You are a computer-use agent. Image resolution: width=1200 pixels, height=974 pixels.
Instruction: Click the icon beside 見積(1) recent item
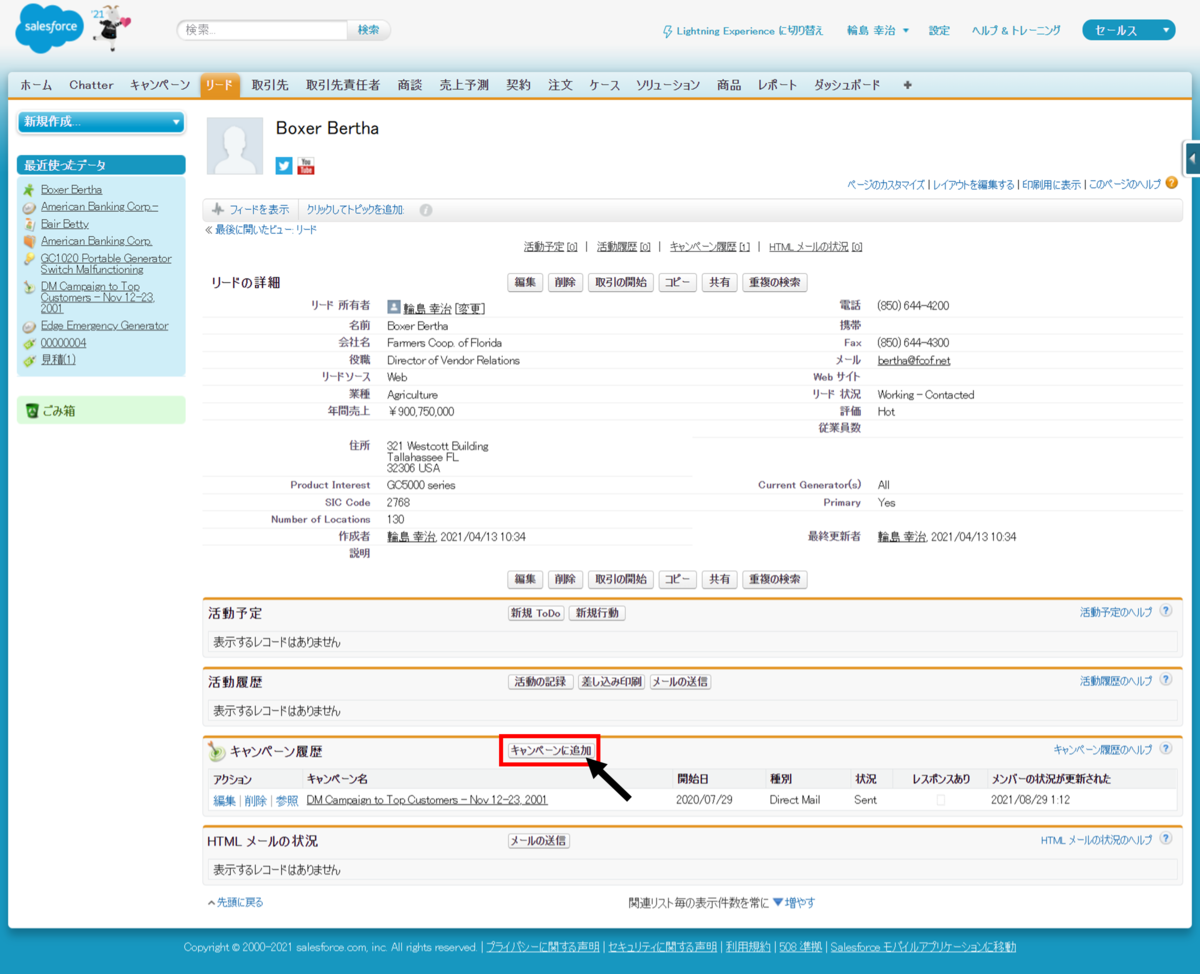(x=30, y=360)
